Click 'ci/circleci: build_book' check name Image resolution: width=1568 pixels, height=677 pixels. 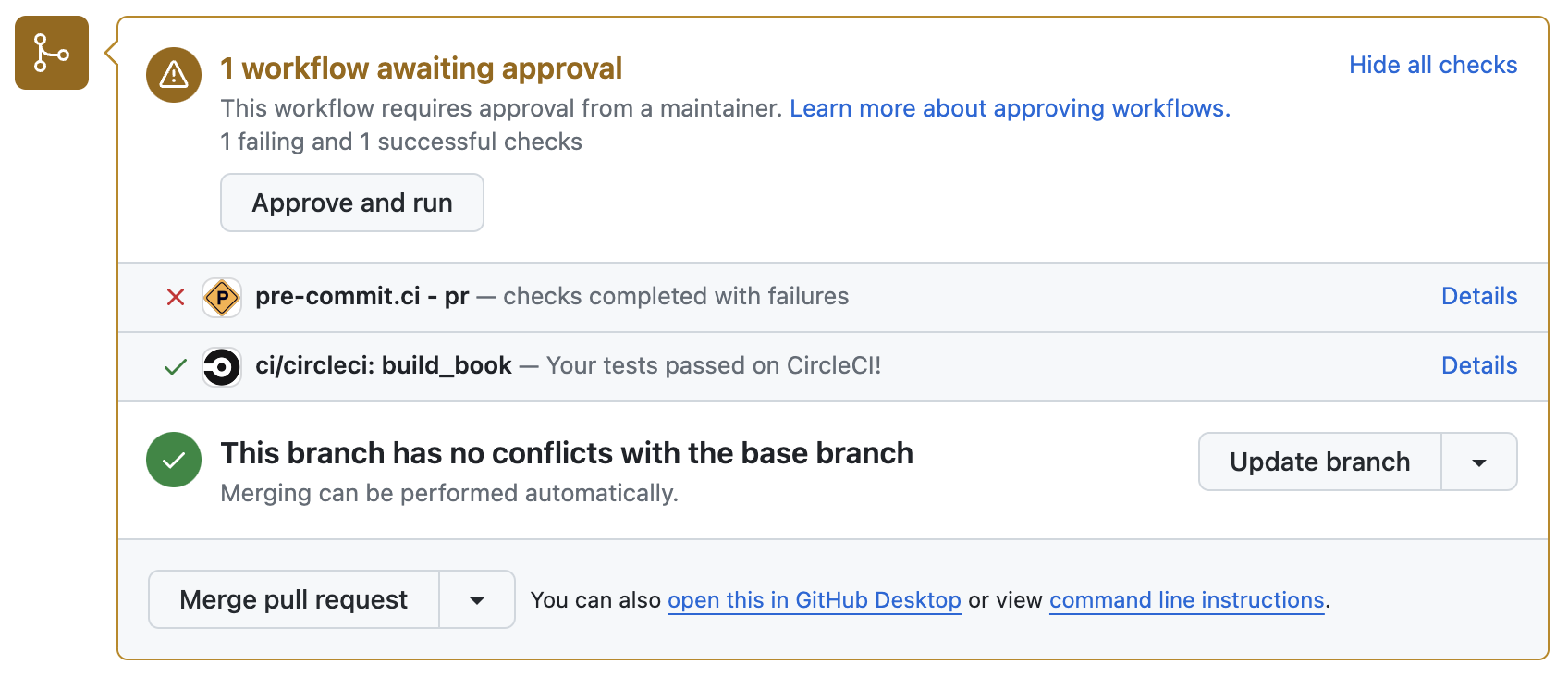tap(384, 365)
